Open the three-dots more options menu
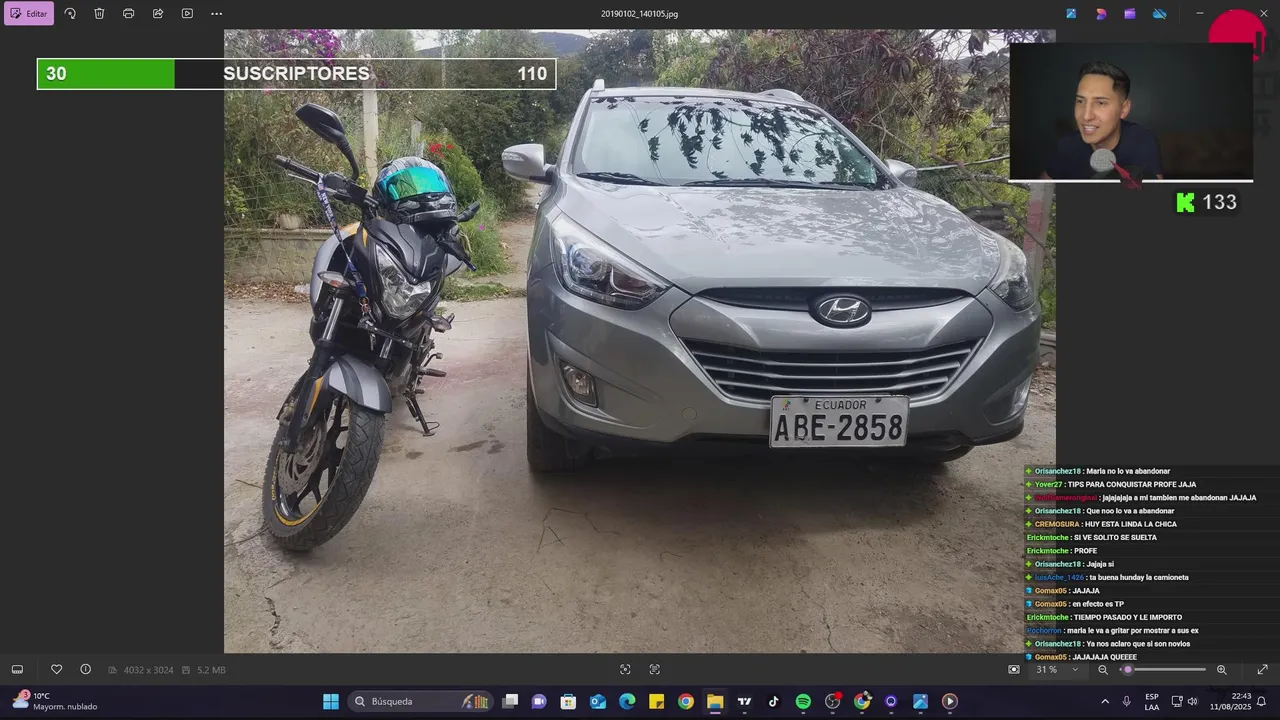This screenshot has width=1280, height=720. [217, 14]
